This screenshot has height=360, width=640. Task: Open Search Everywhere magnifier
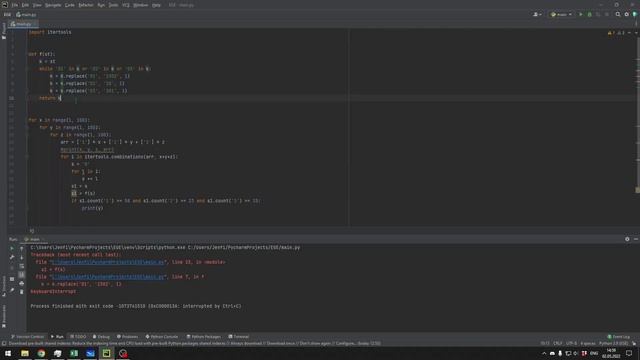coord(618,15)
